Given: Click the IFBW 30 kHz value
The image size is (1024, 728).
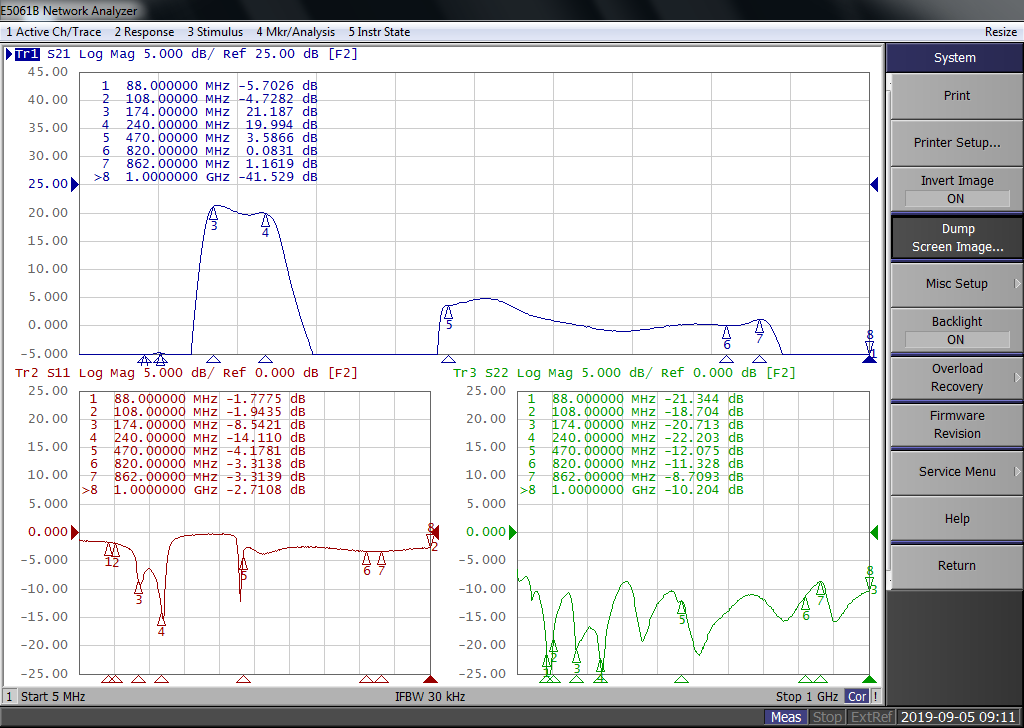Looking at the screenshot, I should coord(430,697).
